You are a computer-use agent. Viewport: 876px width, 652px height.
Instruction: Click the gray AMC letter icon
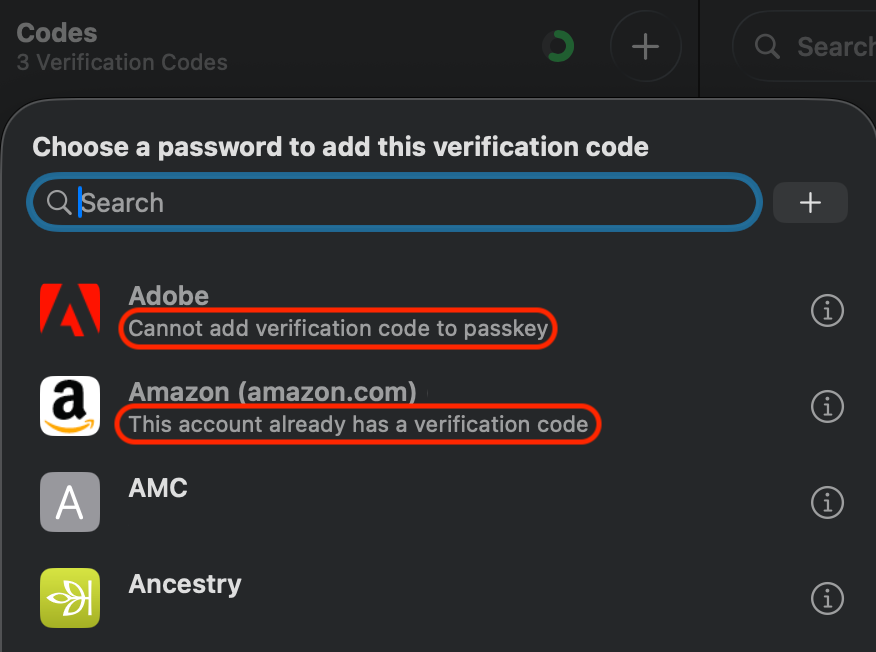(70, 502)
